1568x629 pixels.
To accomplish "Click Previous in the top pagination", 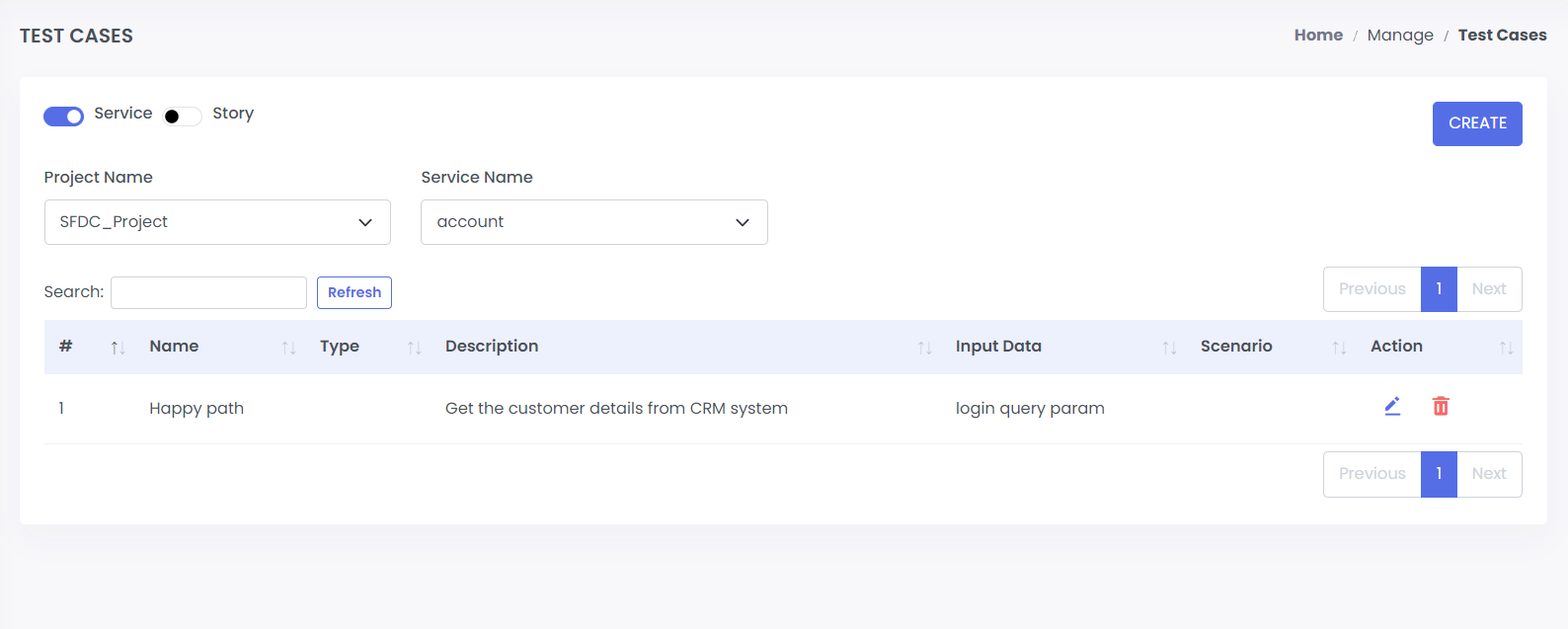I will coord(1372,289).
